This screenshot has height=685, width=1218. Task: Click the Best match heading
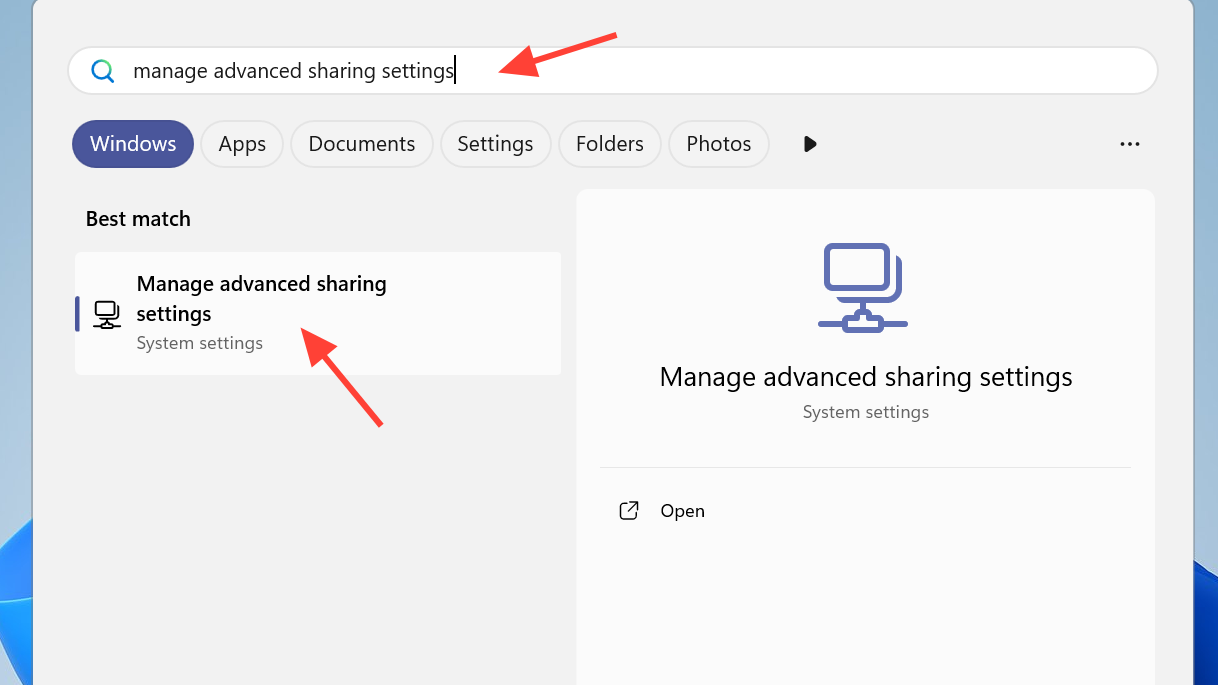(138, 219)
